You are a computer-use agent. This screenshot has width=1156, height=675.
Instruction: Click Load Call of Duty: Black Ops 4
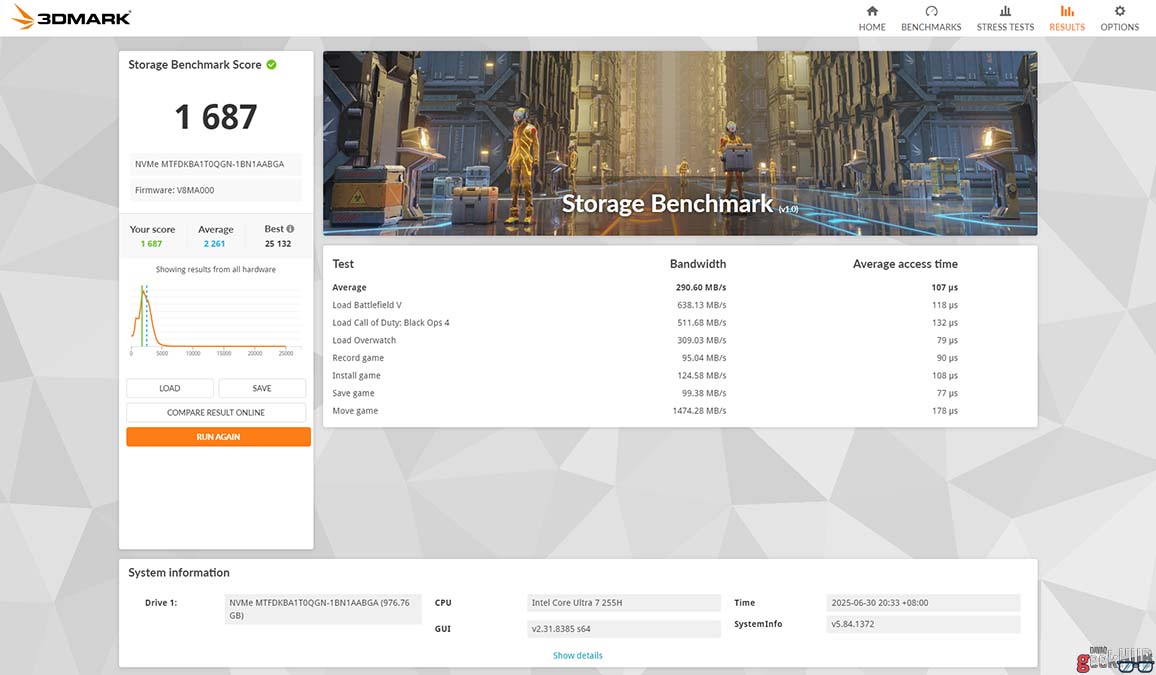click(x=391, y=323)
